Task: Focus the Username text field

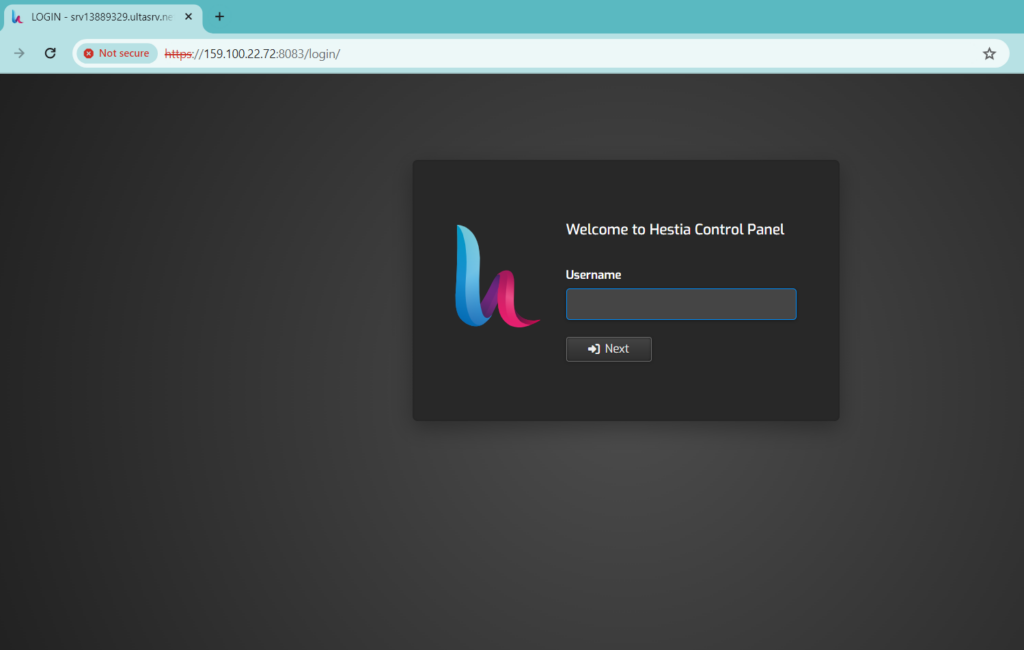Action: [x=681, y=304]
